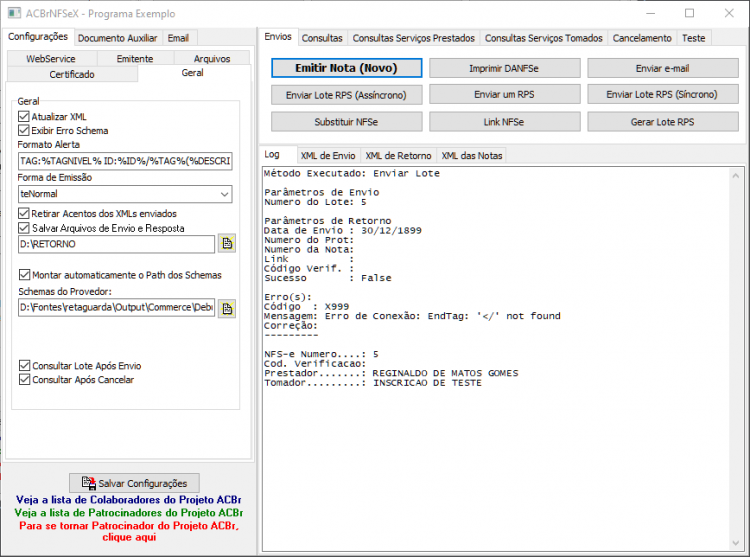This screenshot has width=750, height=557.
Task: Click log line 'Método Executado: Enviar Lote'
Action: [352, 173]
